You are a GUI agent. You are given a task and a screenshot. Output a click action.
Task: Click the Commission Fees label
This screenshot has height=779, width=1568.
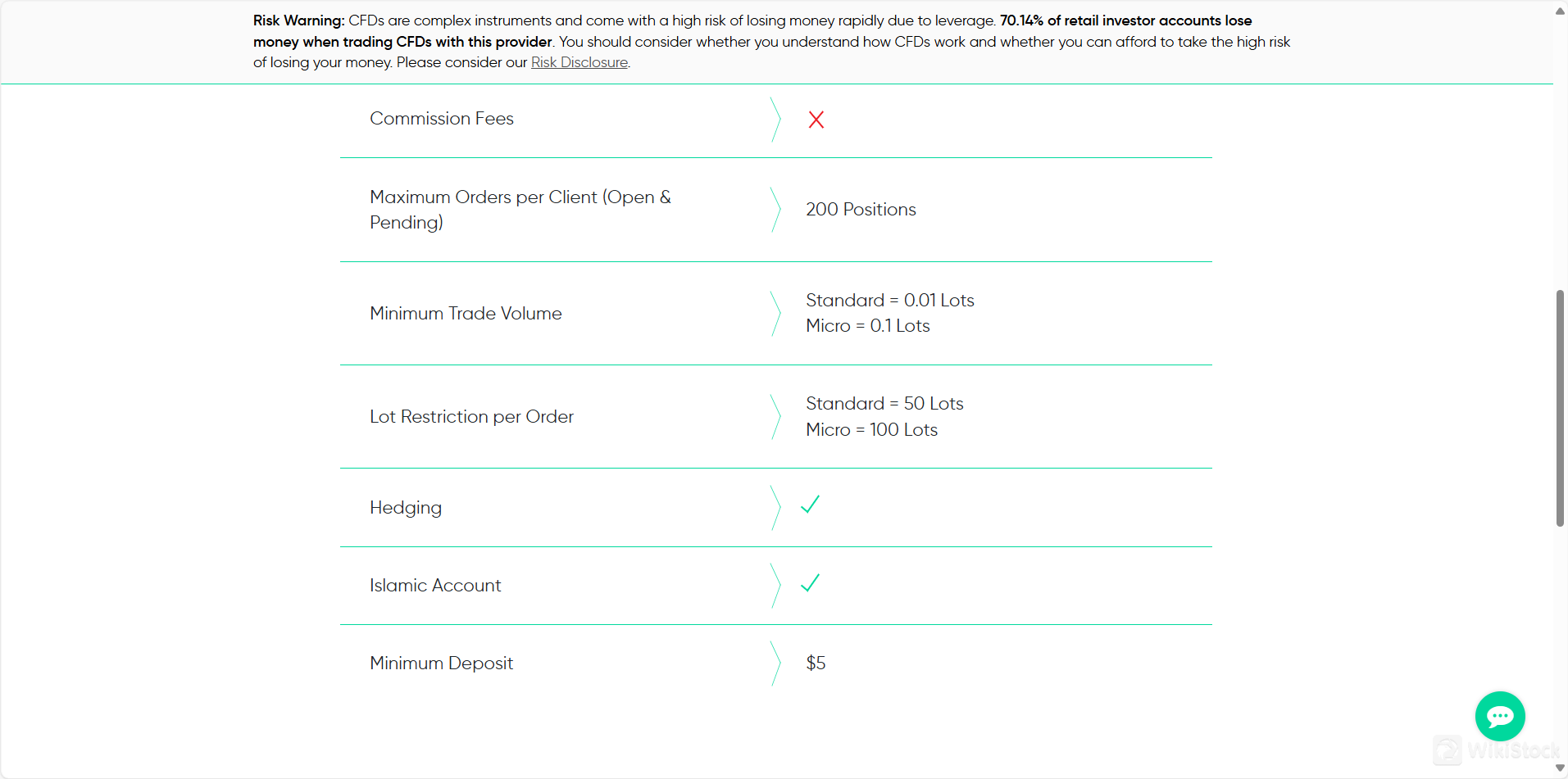coord(442,119)
